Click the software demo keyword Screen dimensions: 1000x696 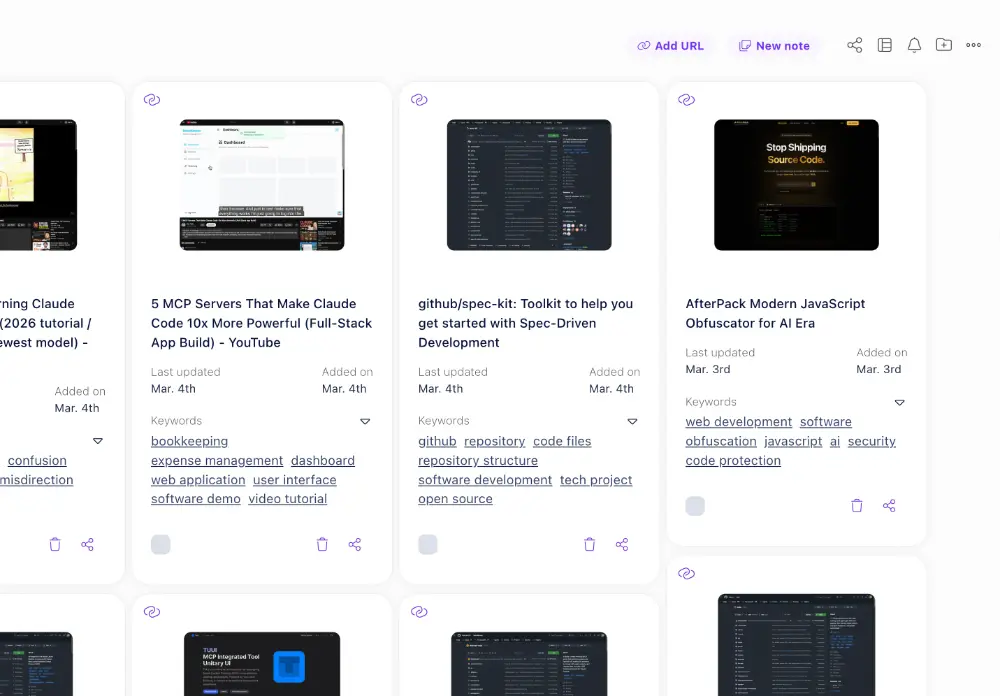[x=196, y=499]
